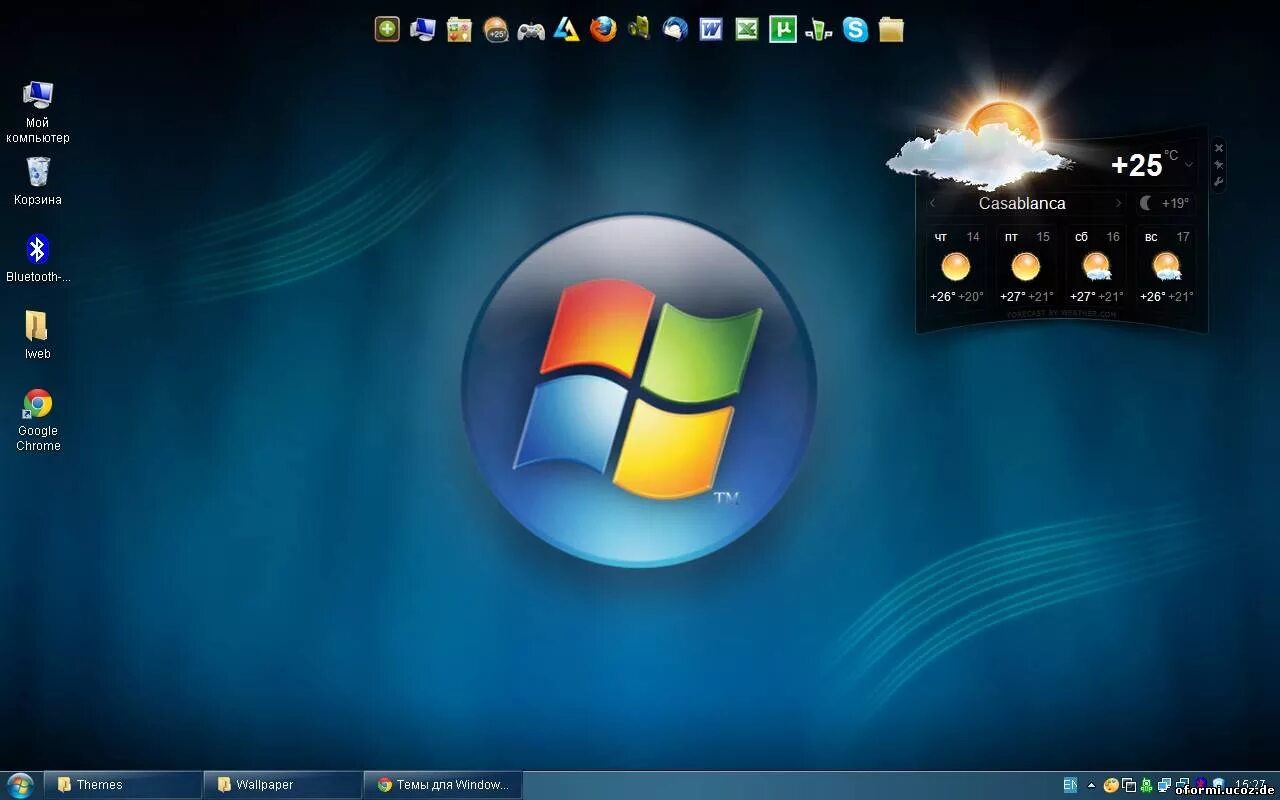The image size is (1280, 800).
Task: Close the weather gadget
Action: 1218,148
